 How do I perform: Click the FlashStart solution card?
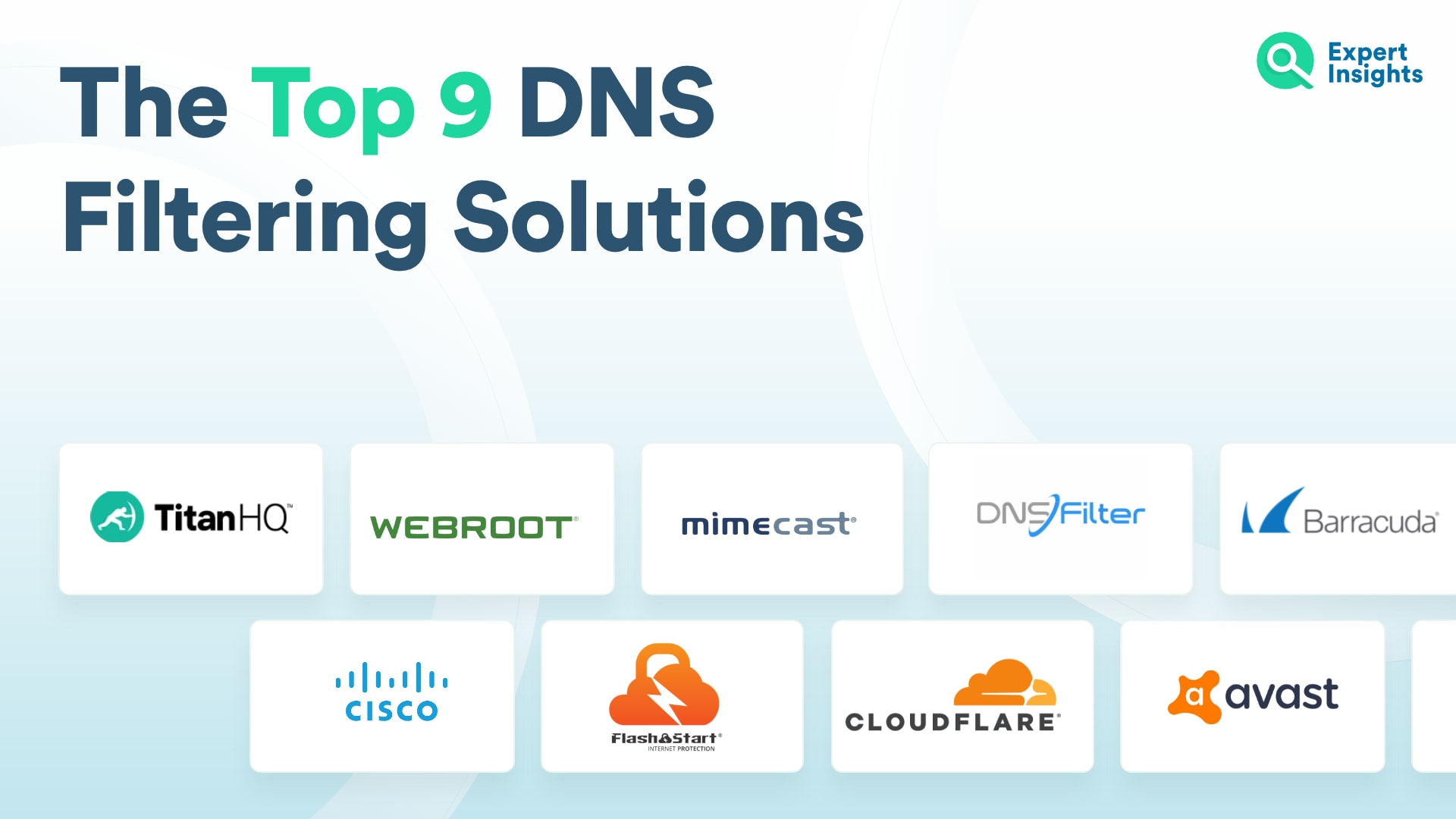tap(673, 700)
